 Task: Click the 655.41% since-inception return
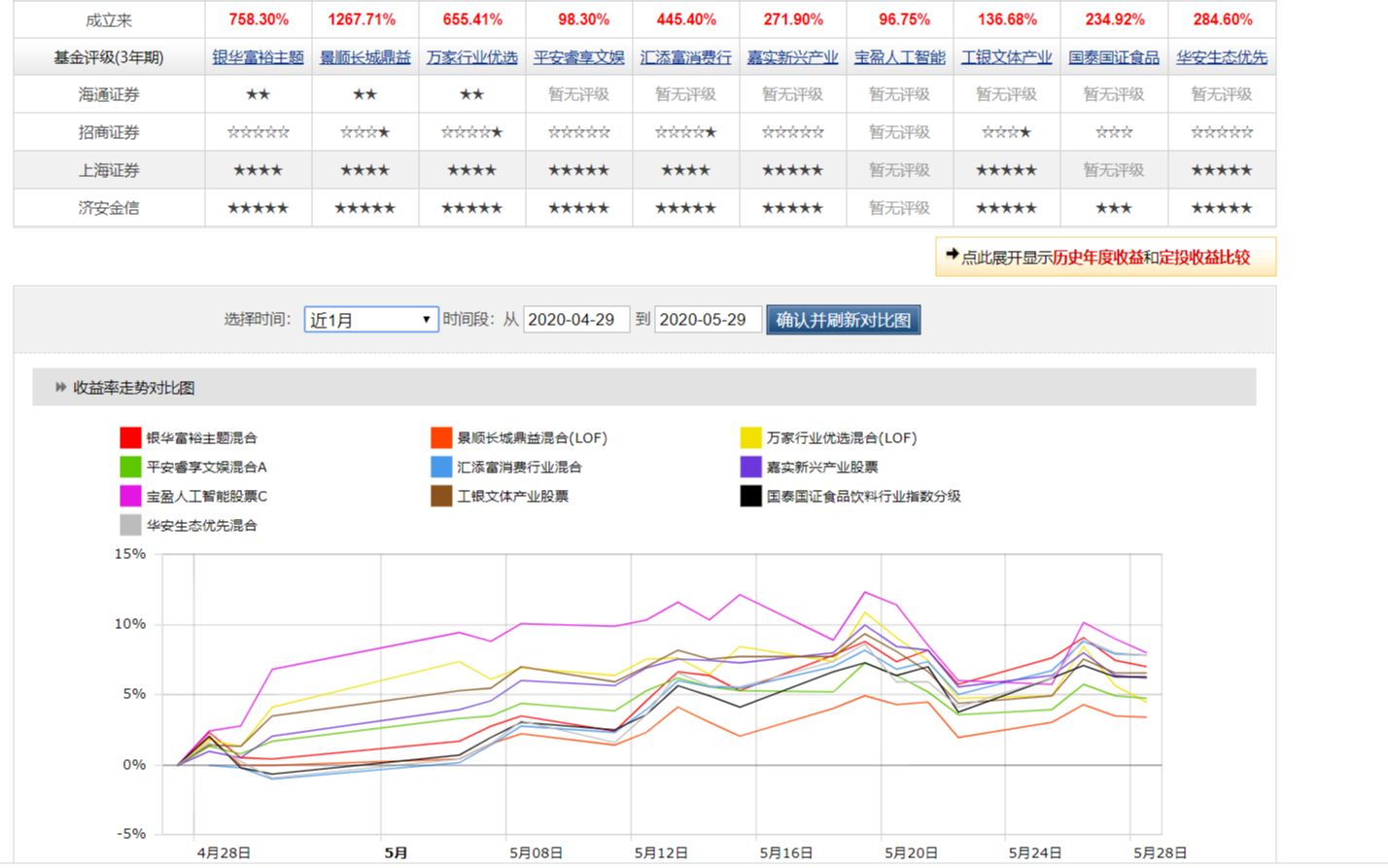click(472, 19)
